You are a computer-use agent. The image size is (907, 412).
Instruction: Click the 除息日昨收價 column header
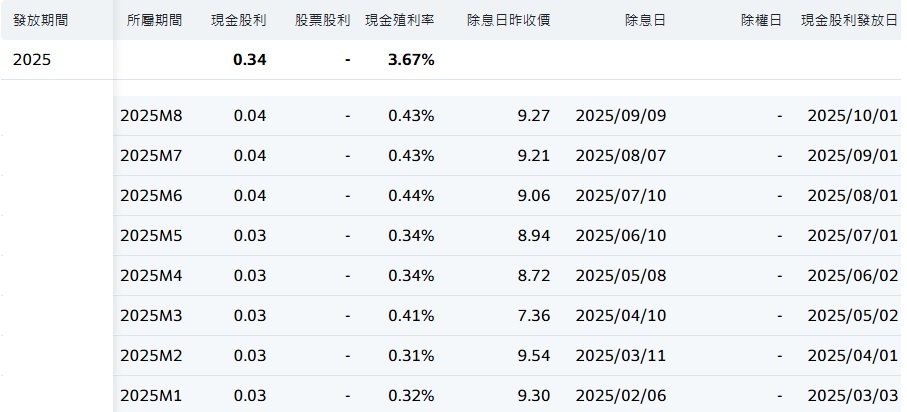click(508, 20)
